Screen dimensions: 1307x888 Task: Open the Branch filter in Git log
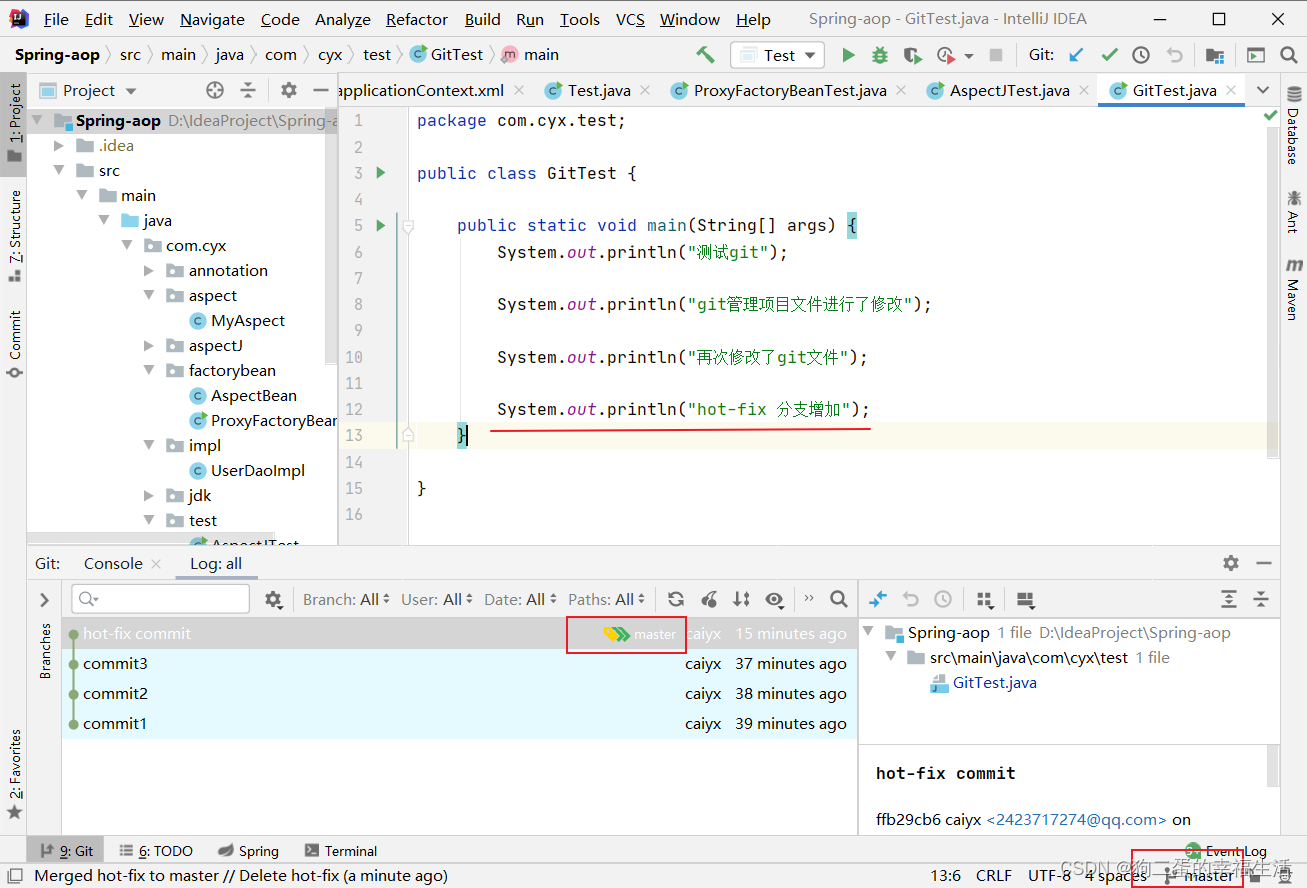347,599
